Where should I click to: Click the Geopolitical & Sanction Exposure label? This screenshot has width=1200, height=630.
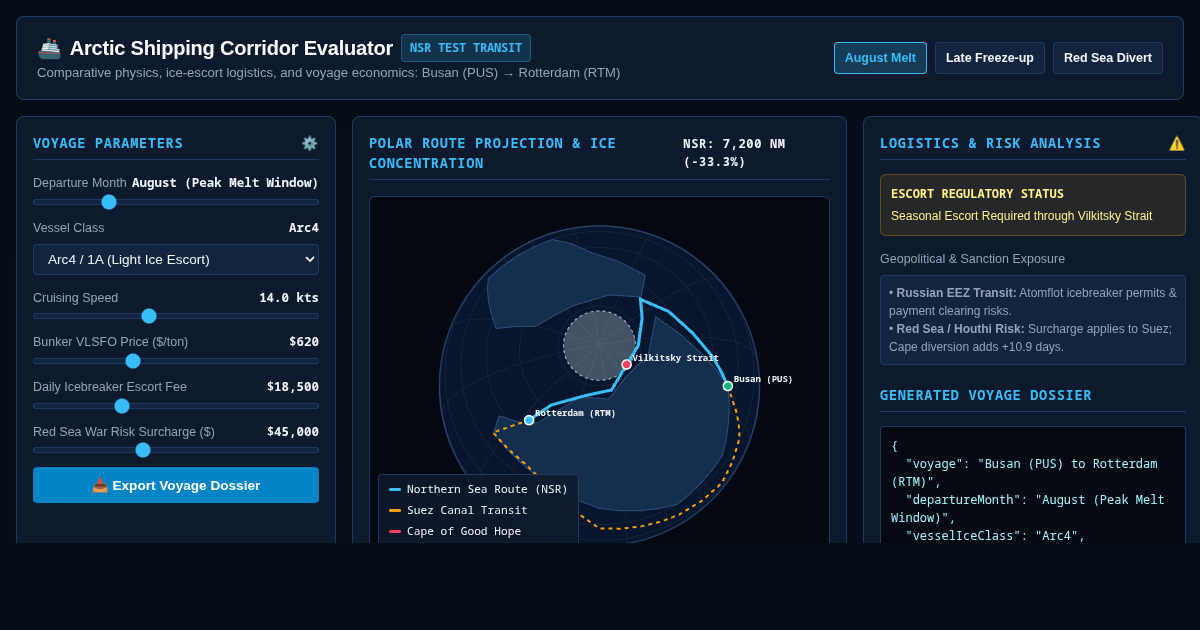click(x=972, y=259)
